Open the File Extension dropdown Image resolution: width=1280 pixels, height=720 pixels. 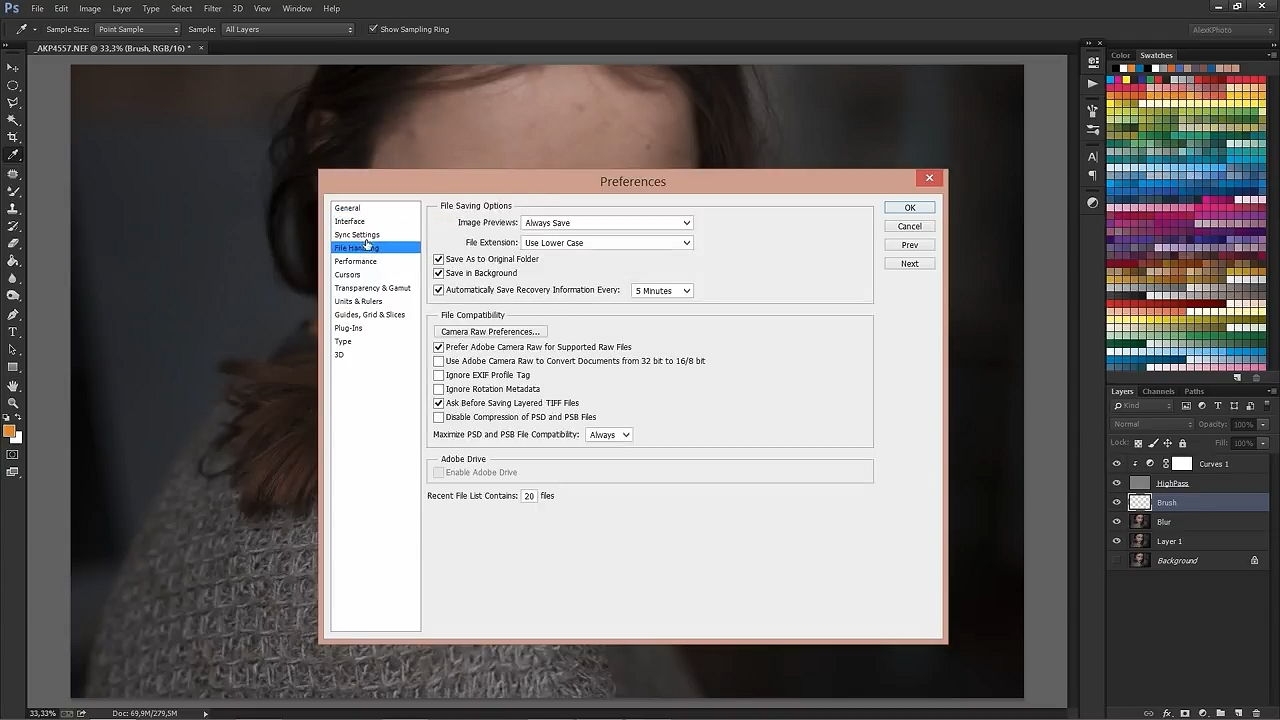tap(607, 243)
